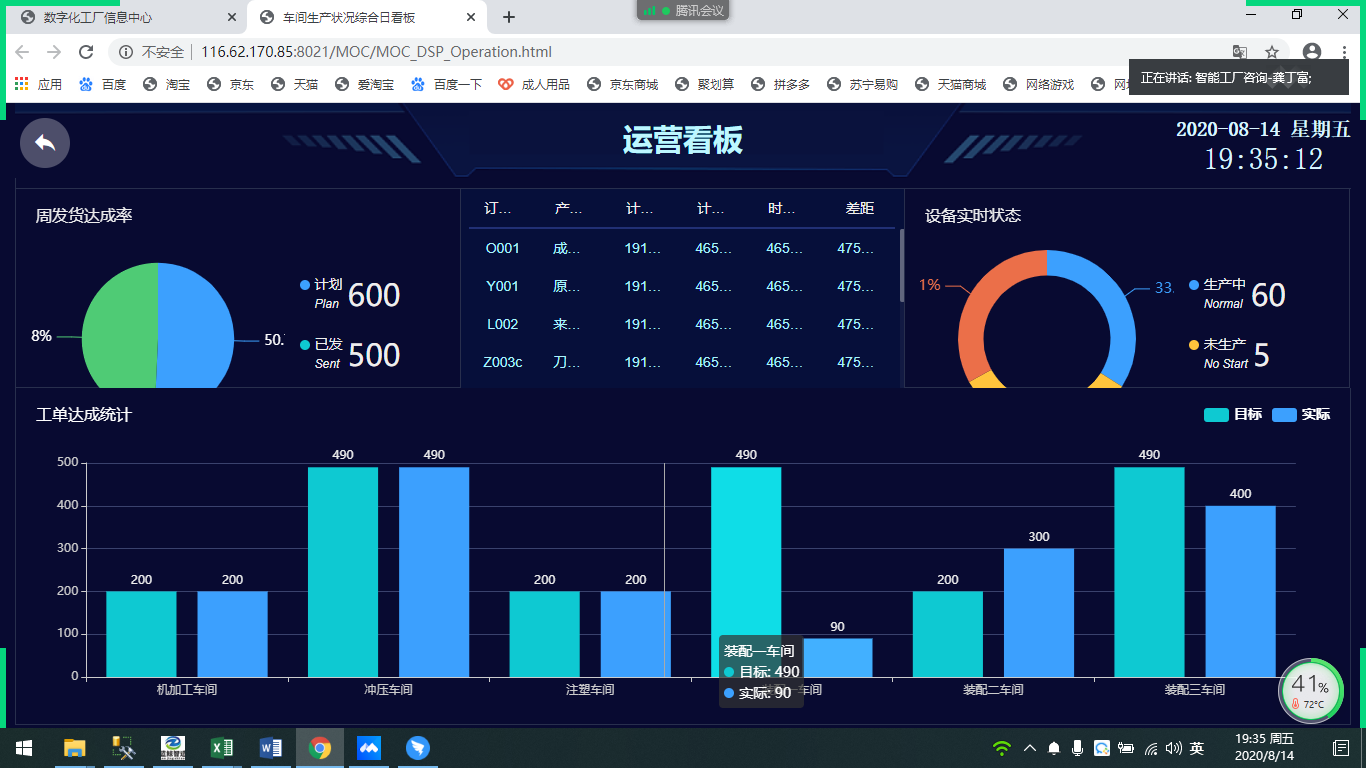Open Excel from the taskbar
This screenshot has height=768, width=1366.
[222, 748]
